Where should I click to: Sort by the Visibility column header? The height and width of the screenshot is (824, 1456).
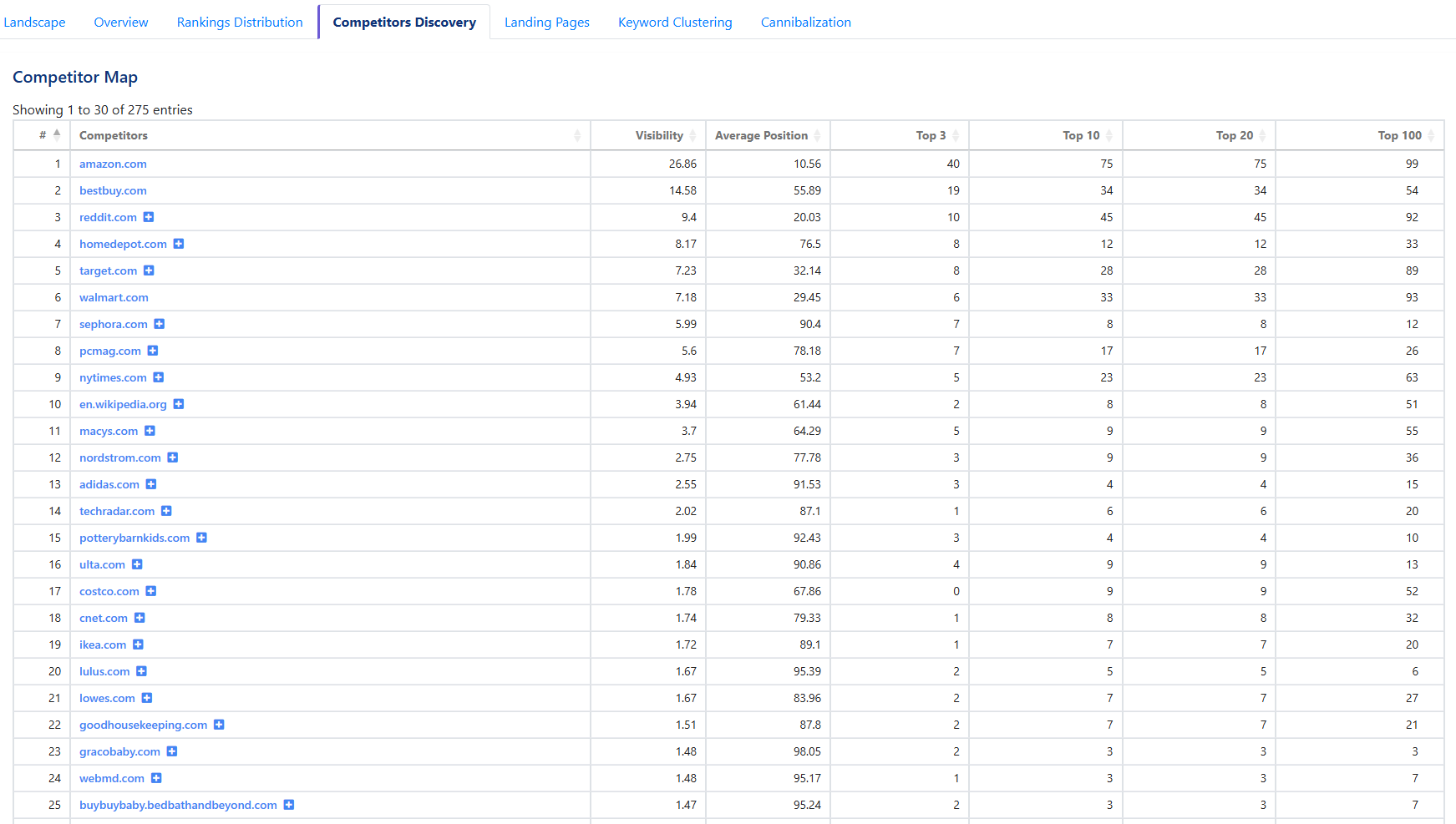tap(648, 135)
